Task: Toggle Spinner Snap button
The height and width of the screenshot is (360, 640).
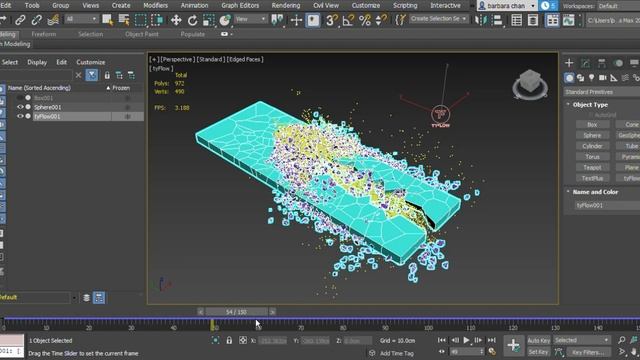Action: coord(381,20)
